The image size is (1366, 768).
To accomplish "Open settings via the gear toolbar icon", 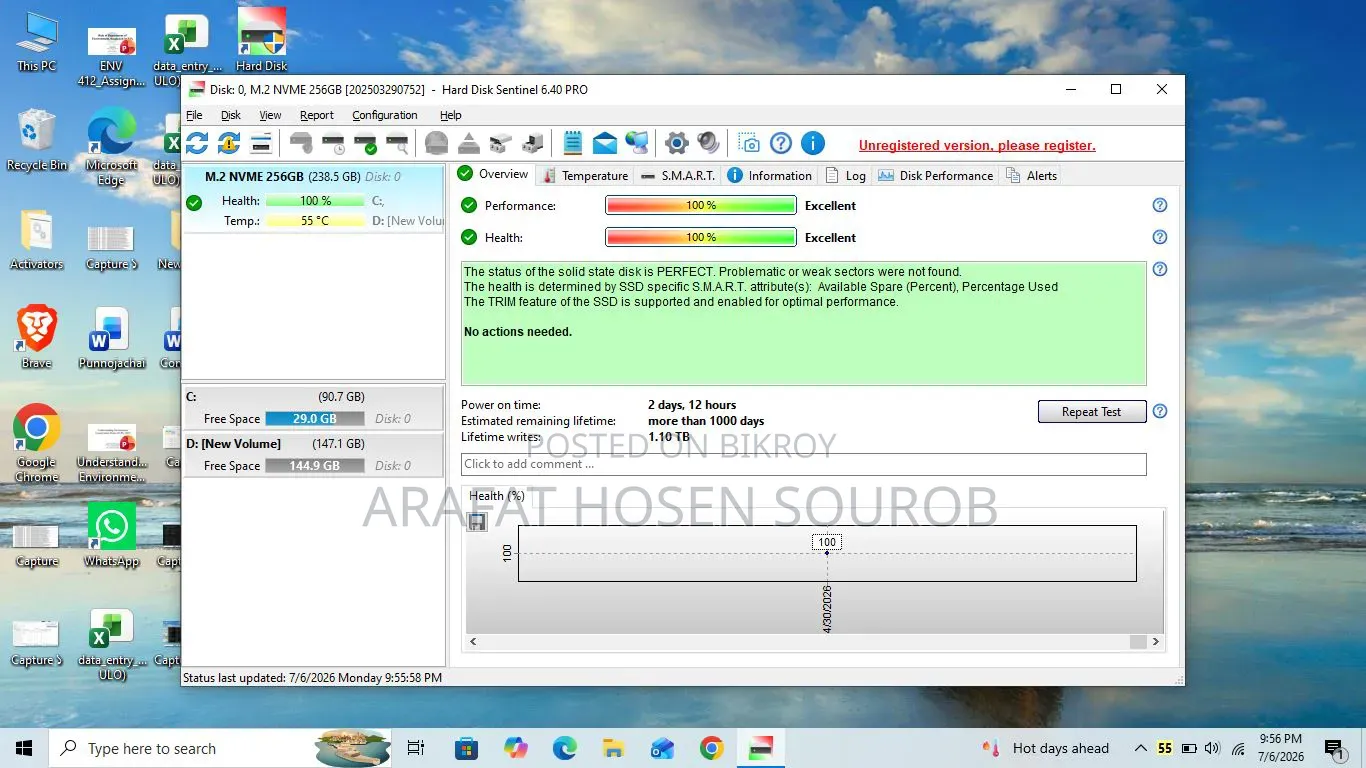I will coord(677,143).
